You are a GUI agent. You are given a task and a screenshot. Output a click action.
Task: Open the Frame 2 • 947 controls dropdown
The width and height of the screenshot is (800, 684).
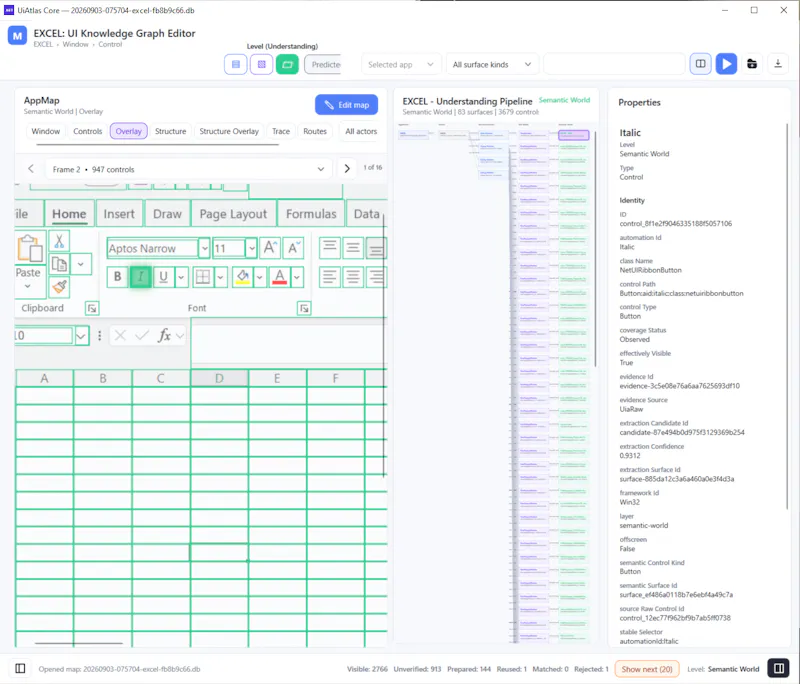[188, 169]
